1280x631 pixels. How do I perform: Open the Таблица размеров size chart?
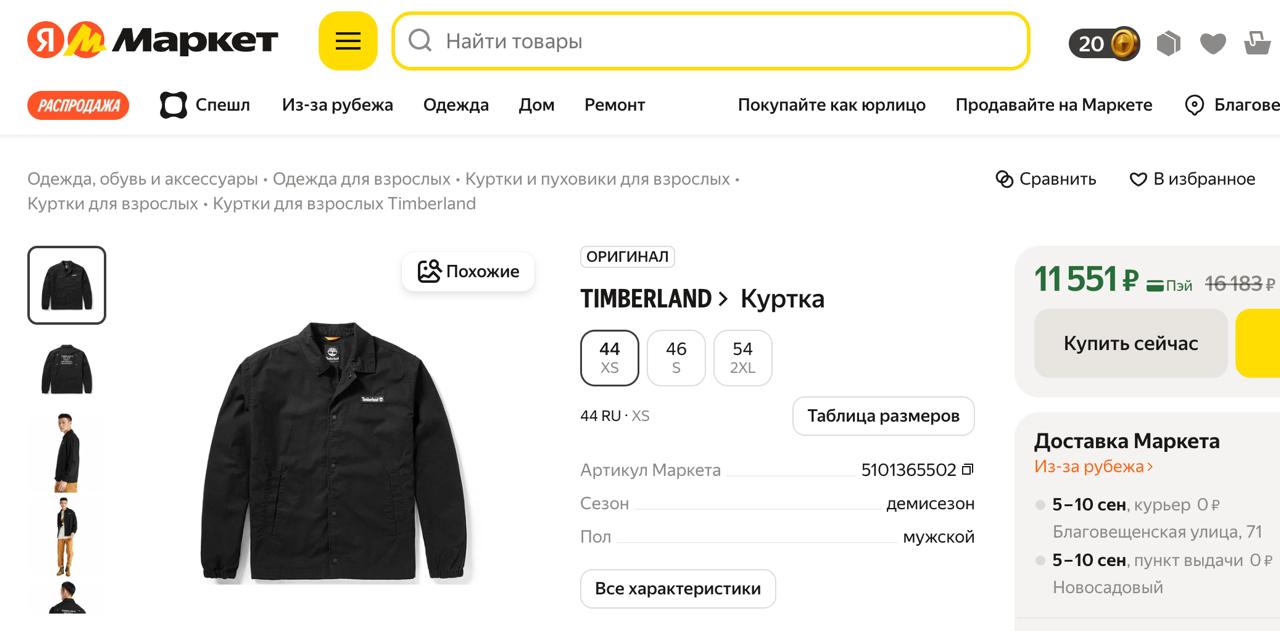click(884, 416)
